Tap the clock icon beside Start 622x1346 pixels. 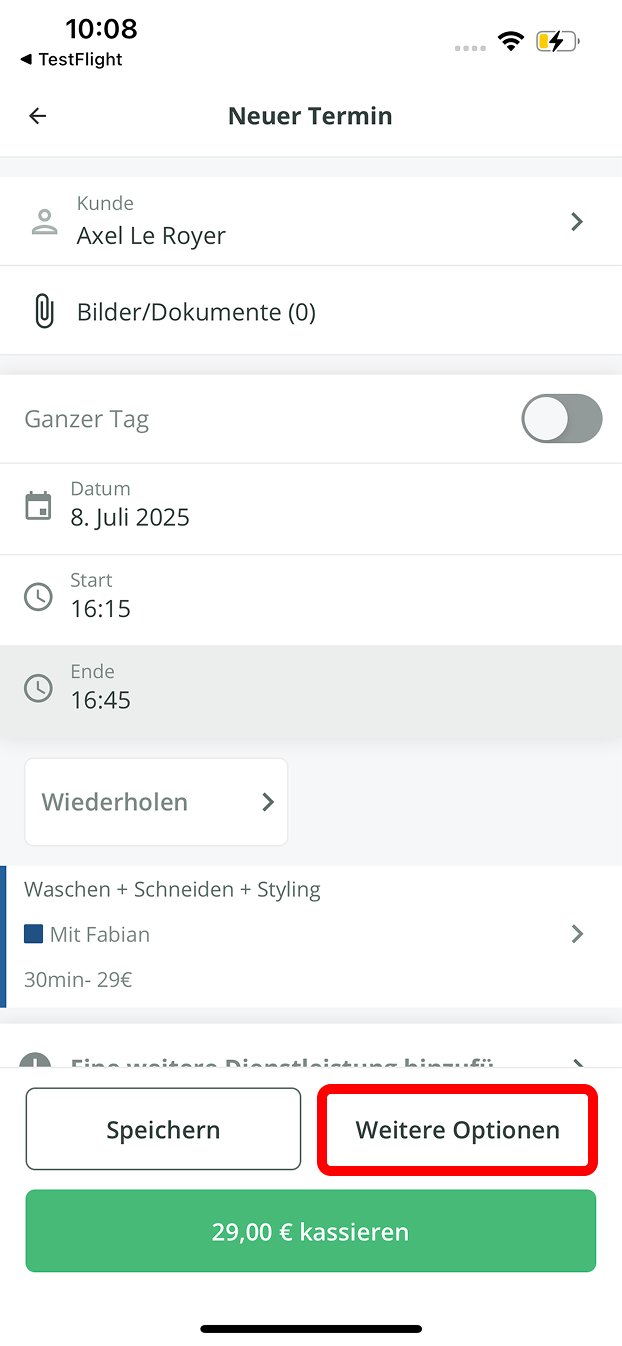(x=38, y=597)
